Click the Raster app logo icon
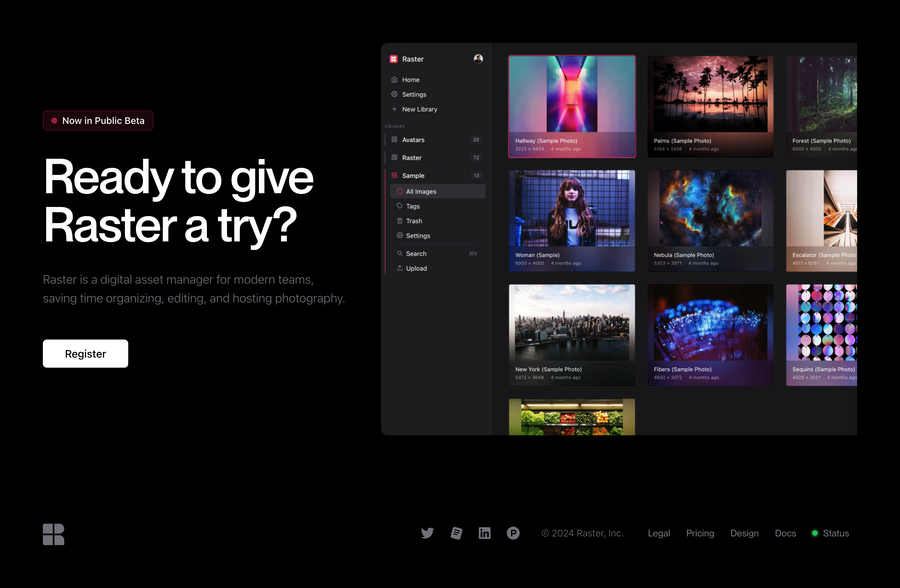900x588 pixels. click(x=395, y=58)
